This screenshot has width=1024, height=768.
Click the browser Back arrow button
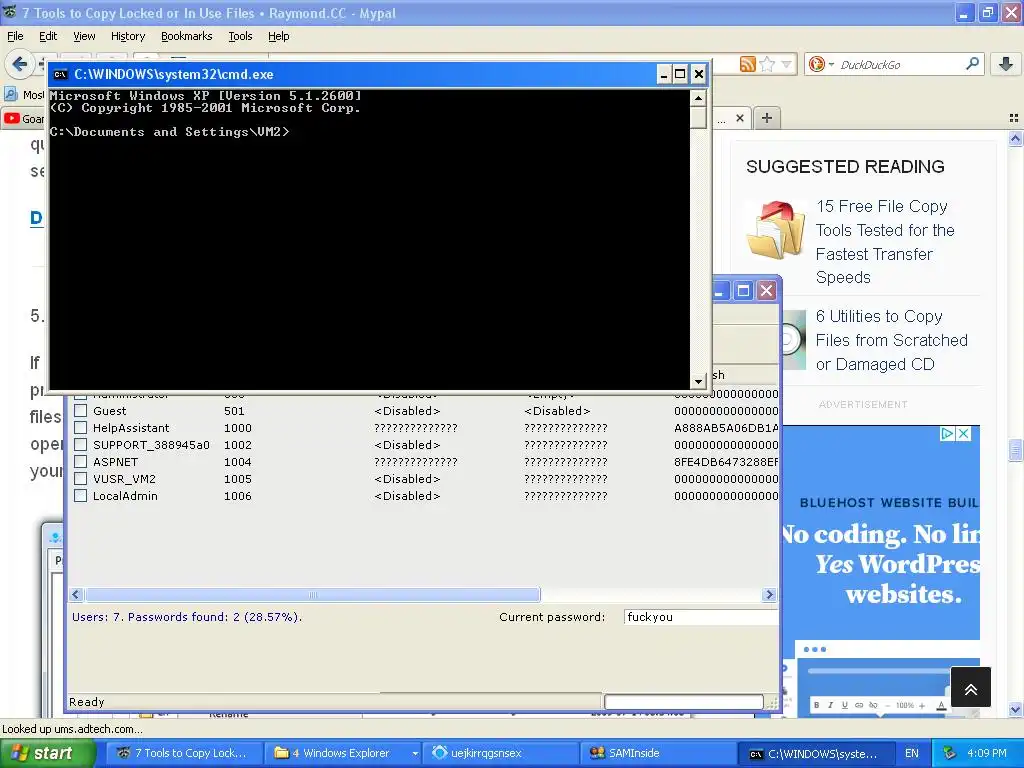tap(20, 64)
